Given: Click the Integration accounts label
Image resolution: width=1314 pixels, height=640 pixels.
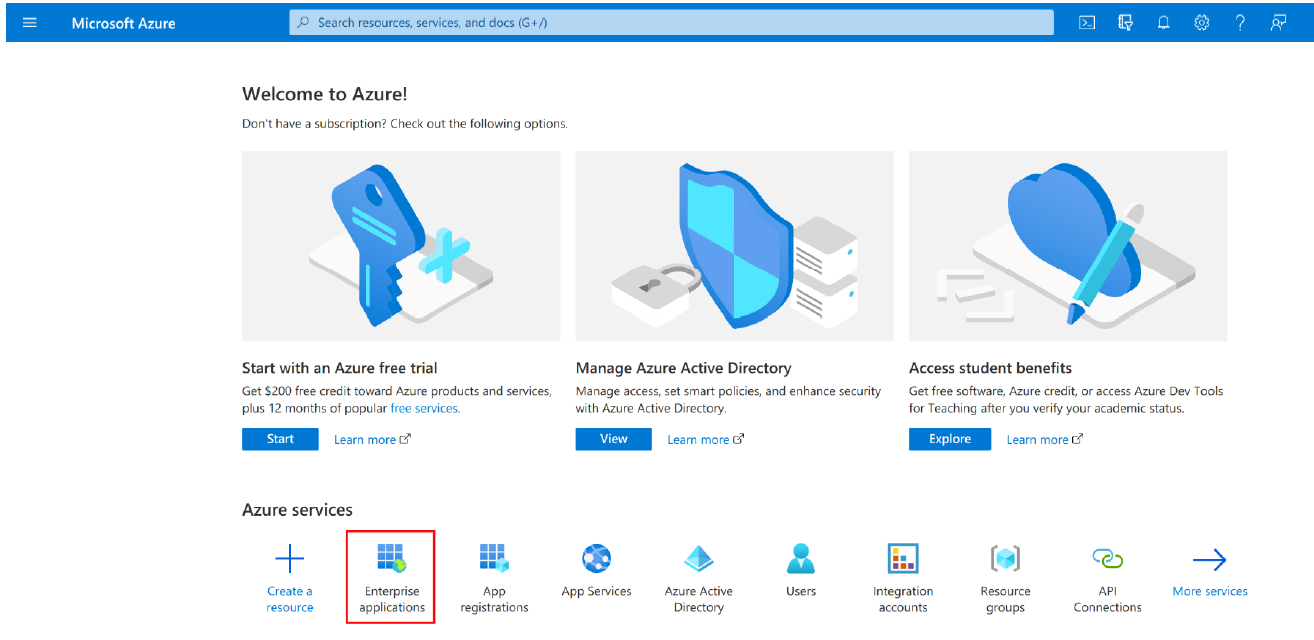Looking at the screenshot, I should point(903,599).
